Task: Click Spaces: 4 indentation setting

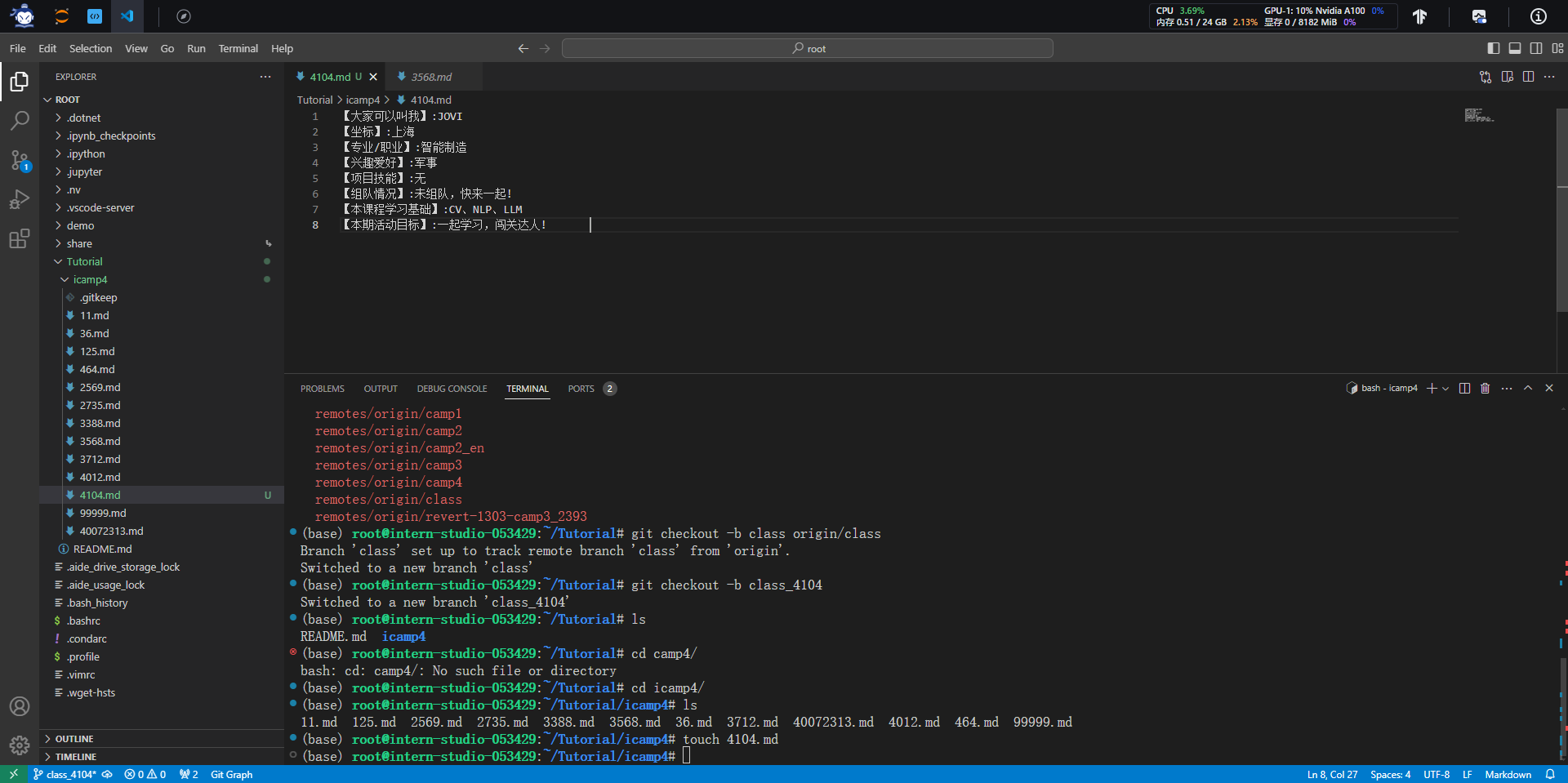Action: click(x=1390, y=774)
